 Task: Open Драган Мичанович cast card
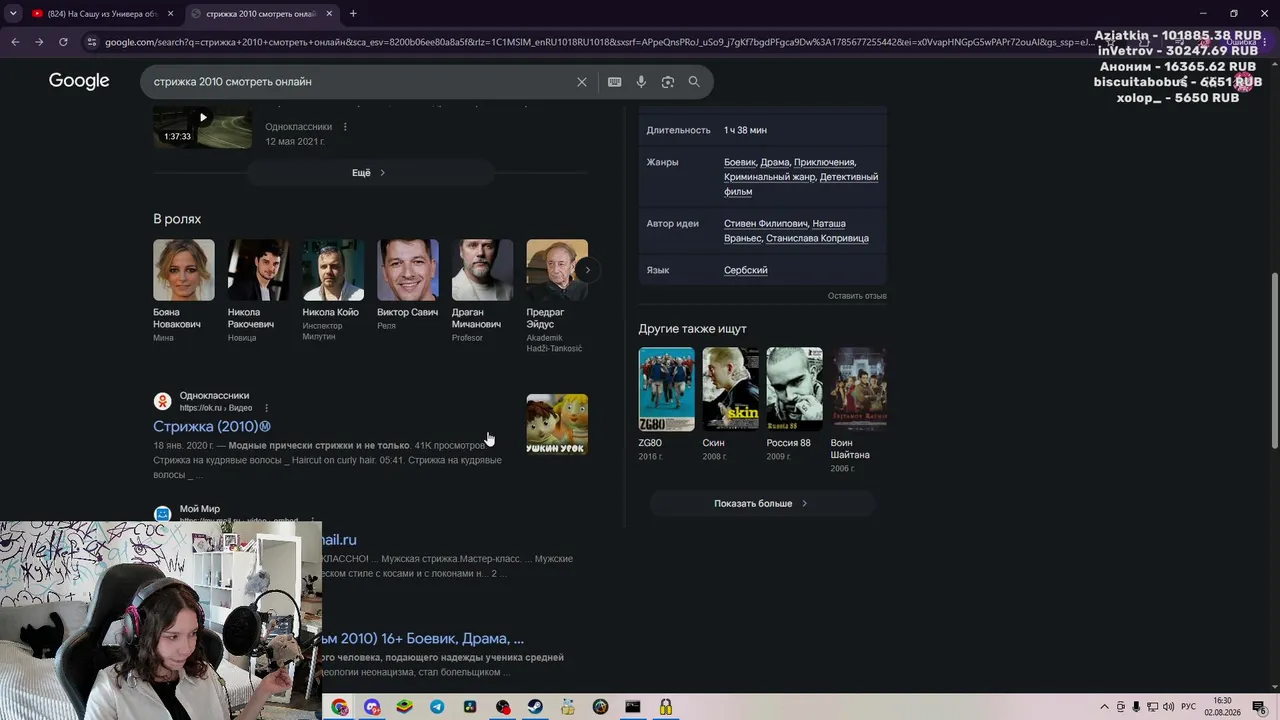[482, 291]
